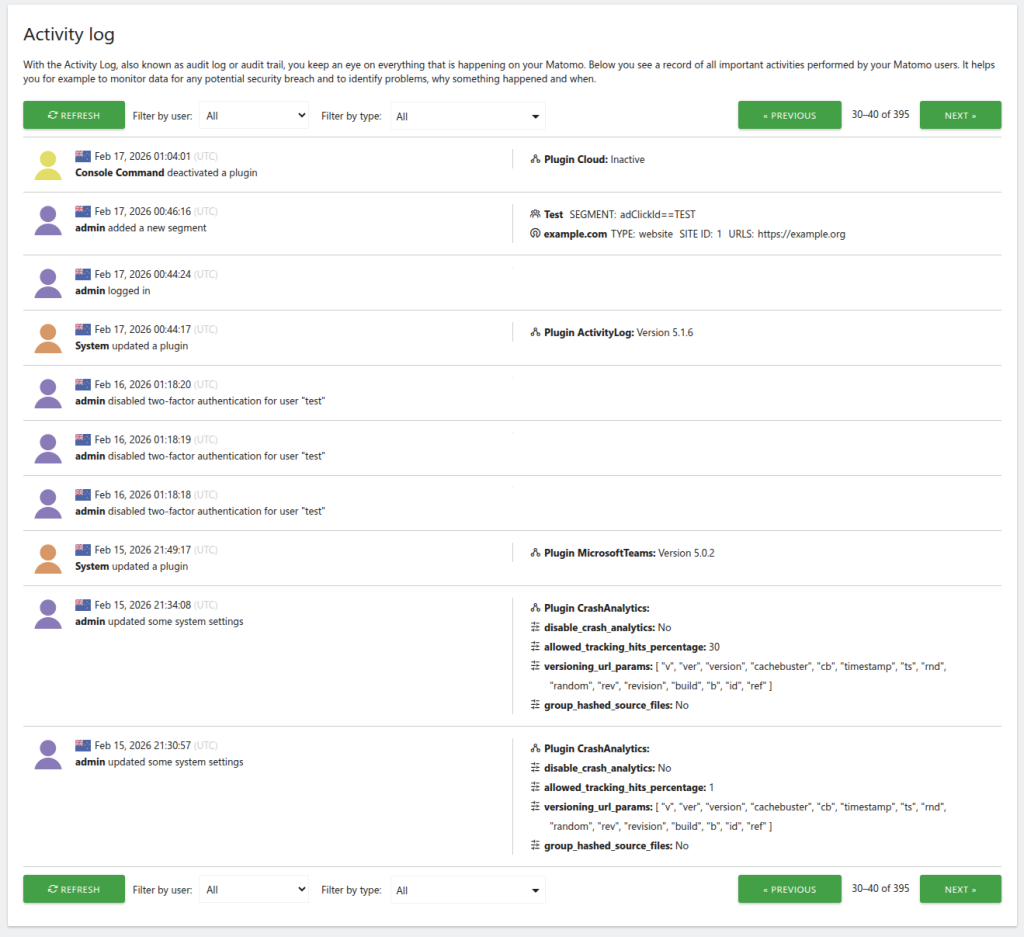Viewport: 1024px width, 937px height.
Task: Click the purple admin avatar beside 'added a new segment'
Action: (x=48, y=221)
